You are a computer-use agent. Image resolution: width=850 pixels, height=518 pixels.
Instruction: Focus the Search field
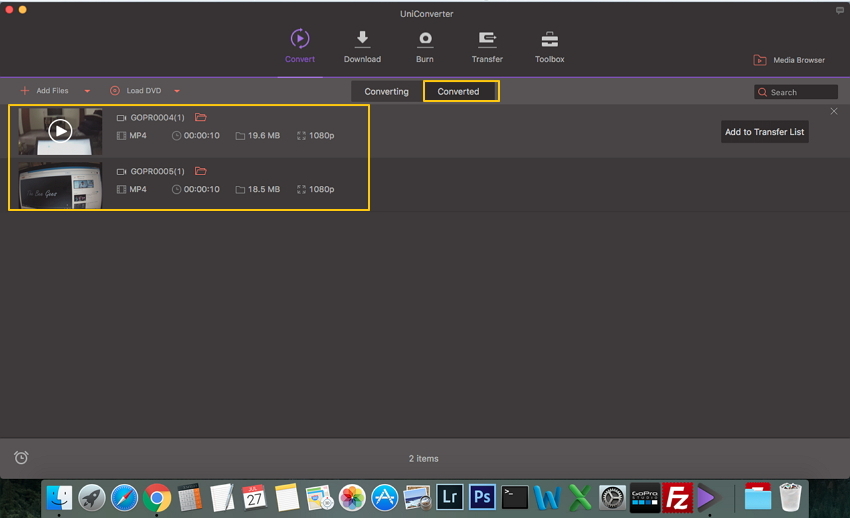(x=796, y=92)
